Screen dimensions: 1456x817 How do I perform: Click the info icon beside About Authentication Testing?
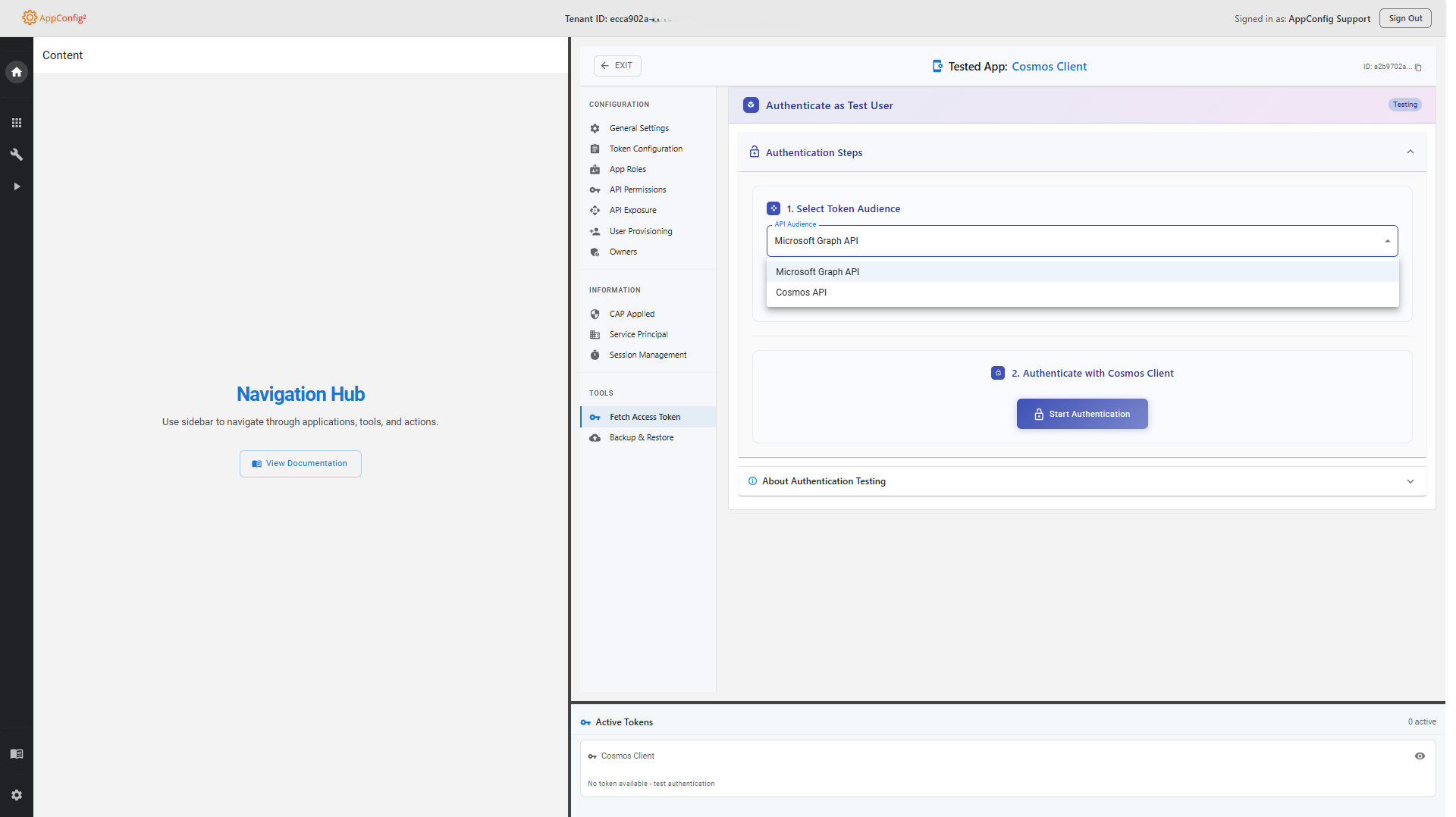753,481
